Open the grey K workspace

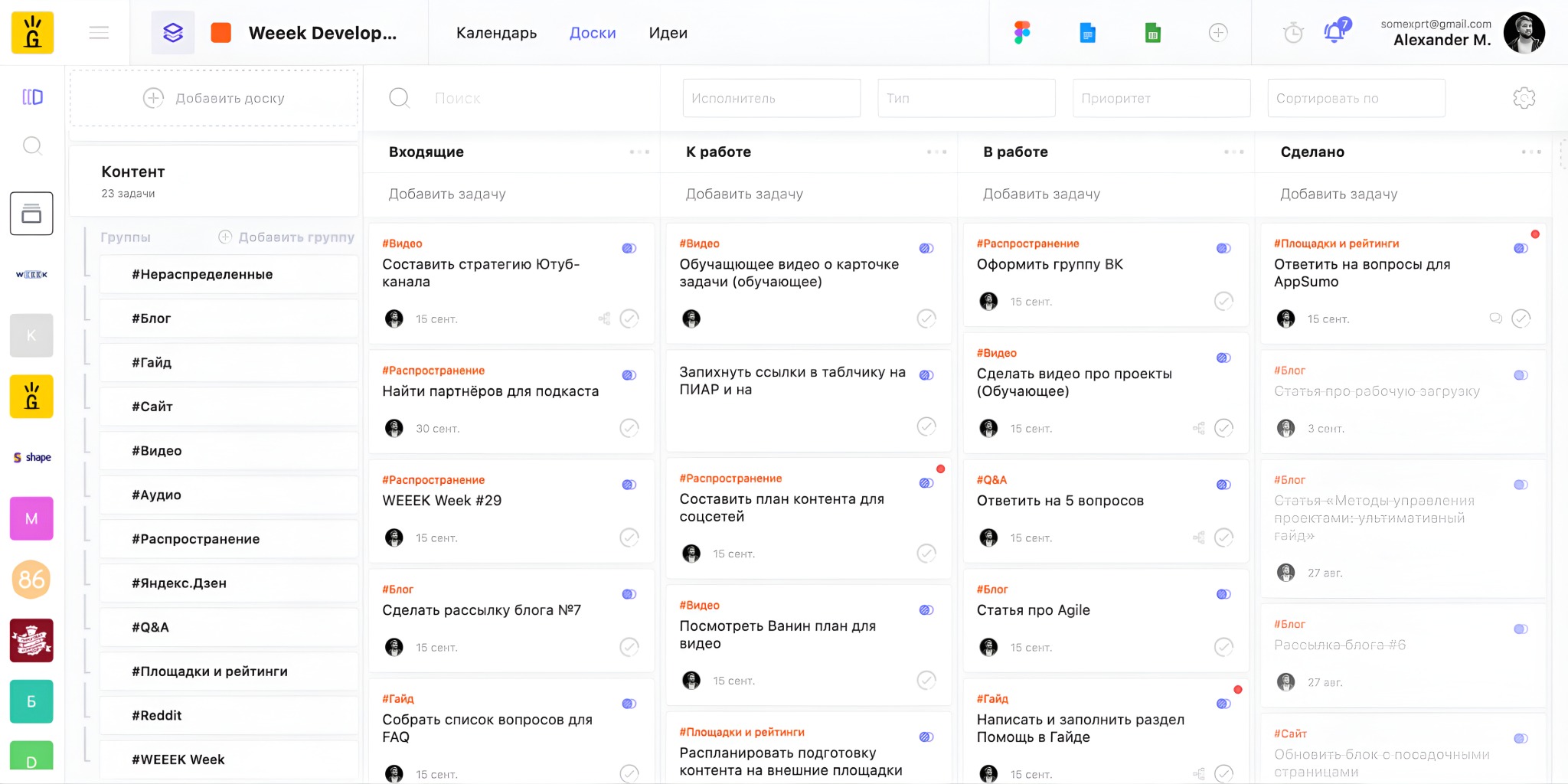(31, 335)
